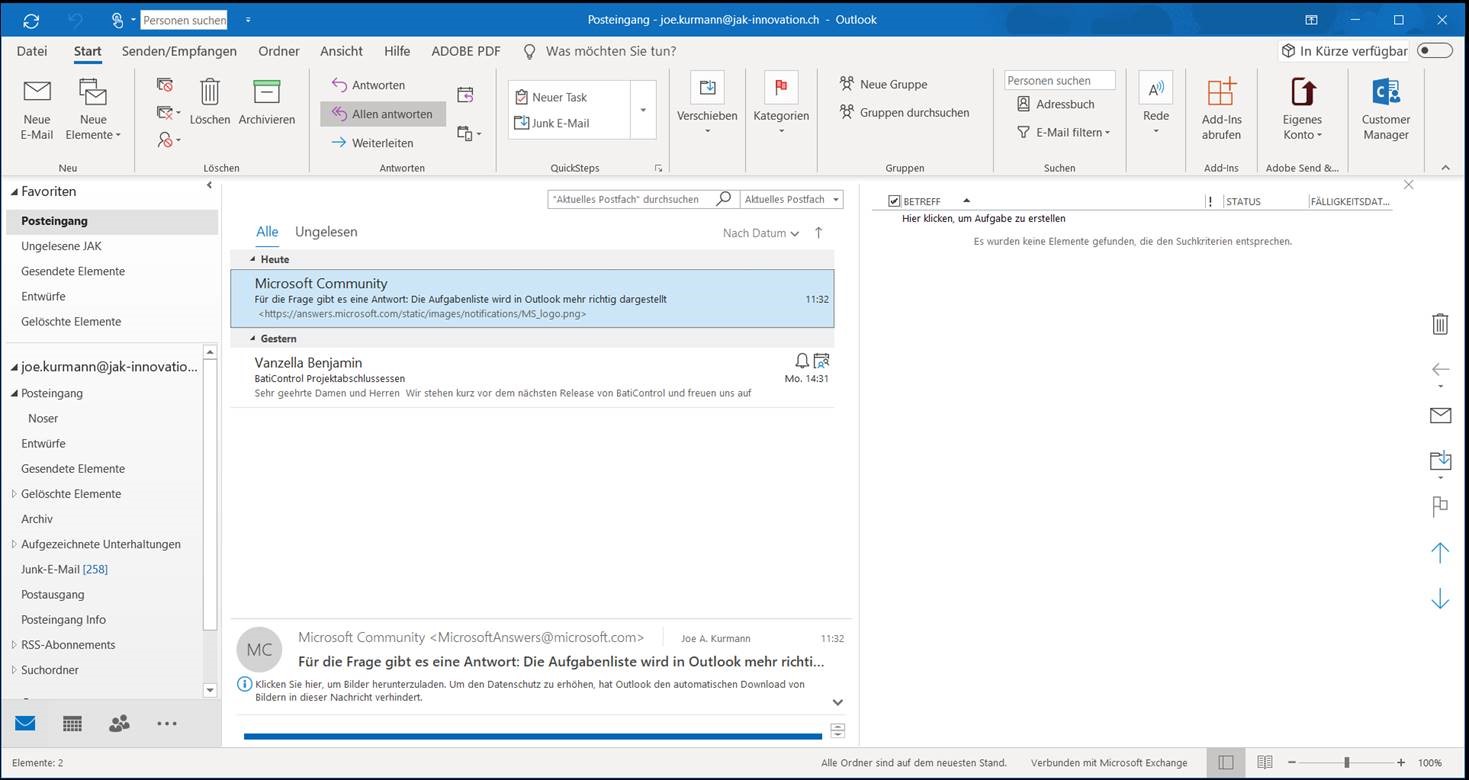Collapse the Heute message group
Image resolution: width=1469 pixels, height=780 pixels.
(253, 260)
